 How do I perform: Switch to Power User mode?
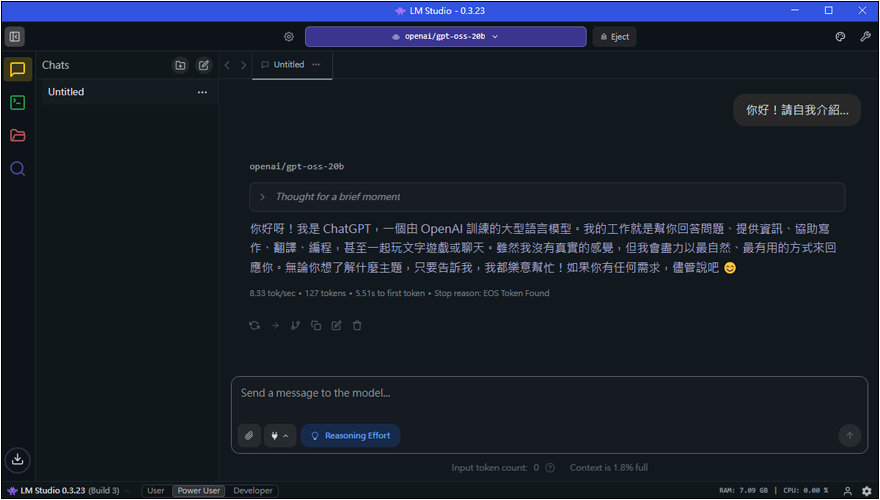[x=199, y=491]
